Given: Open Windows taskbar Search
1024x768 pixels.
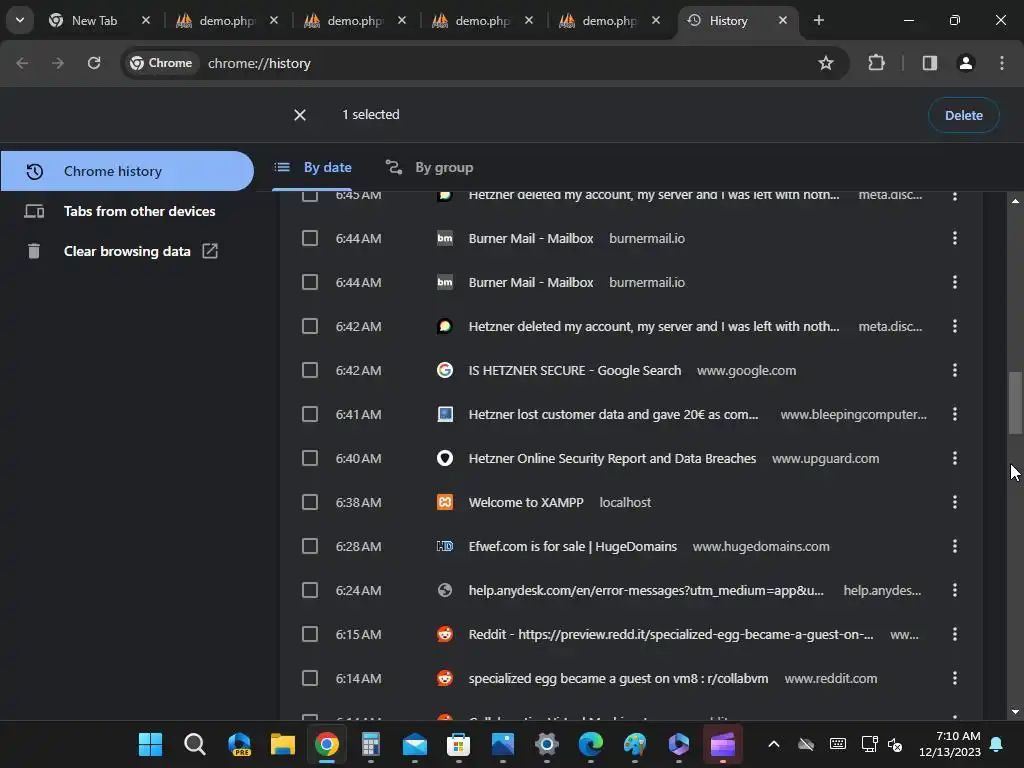Looking at the screenshot, I should point(194,744).
